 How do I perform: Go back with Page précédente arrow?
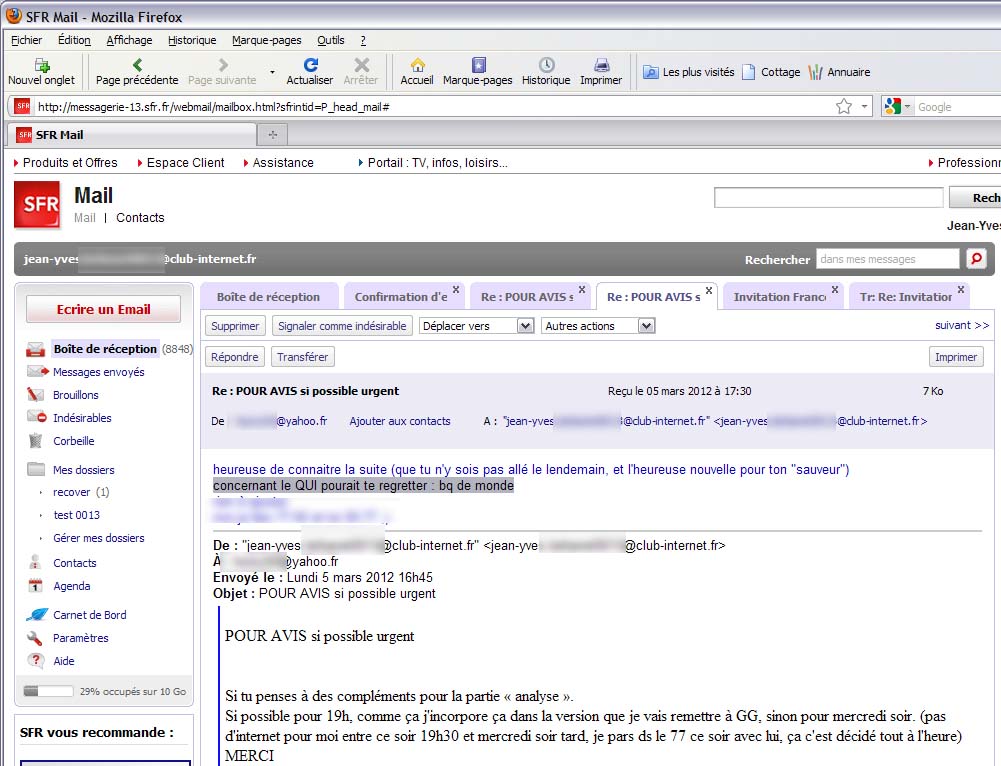[137, 64]
